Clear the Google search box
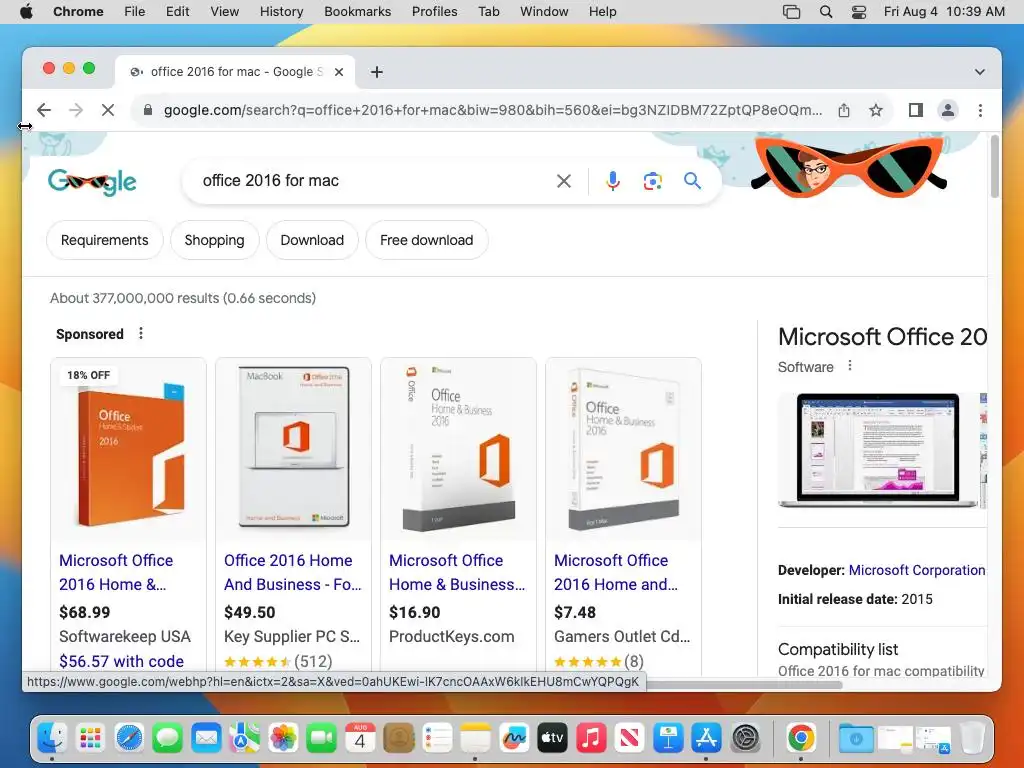The image size is (1024, 768). tap(564, 181)
